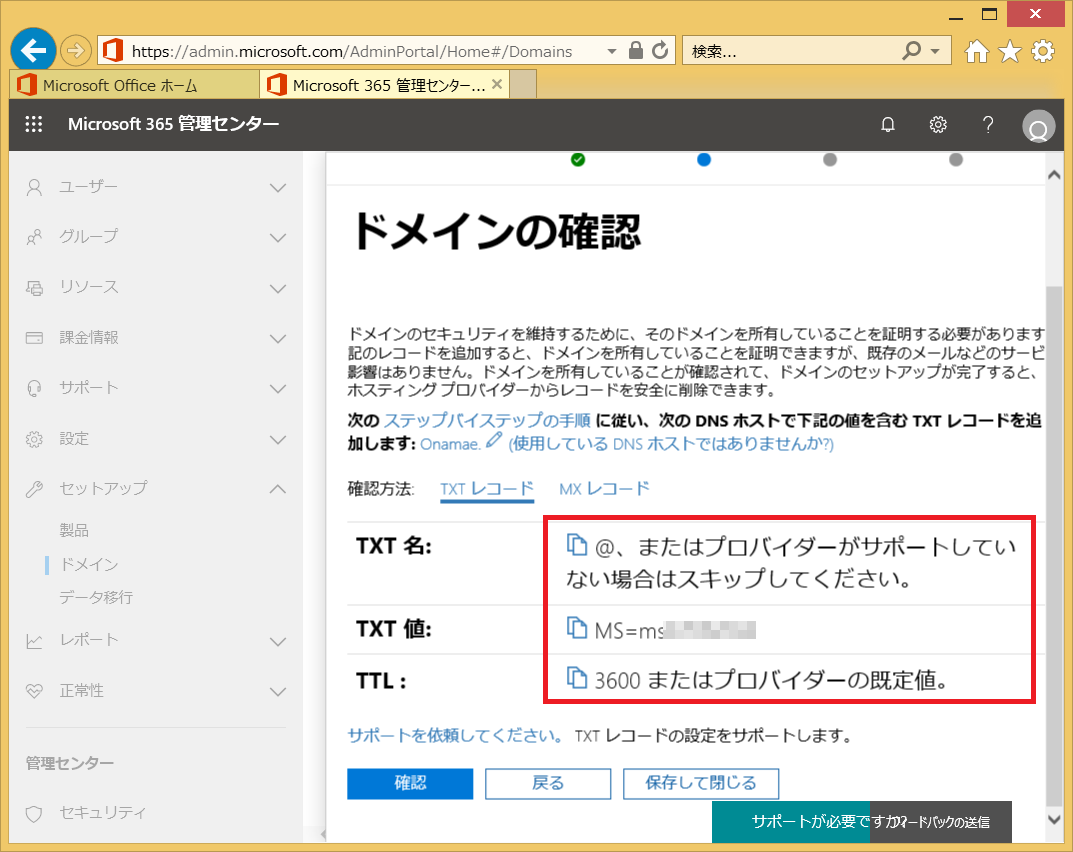This screenshot has height=852, width=1073.
Task: Click the browser forward arrow button
Action: (75, 51)
